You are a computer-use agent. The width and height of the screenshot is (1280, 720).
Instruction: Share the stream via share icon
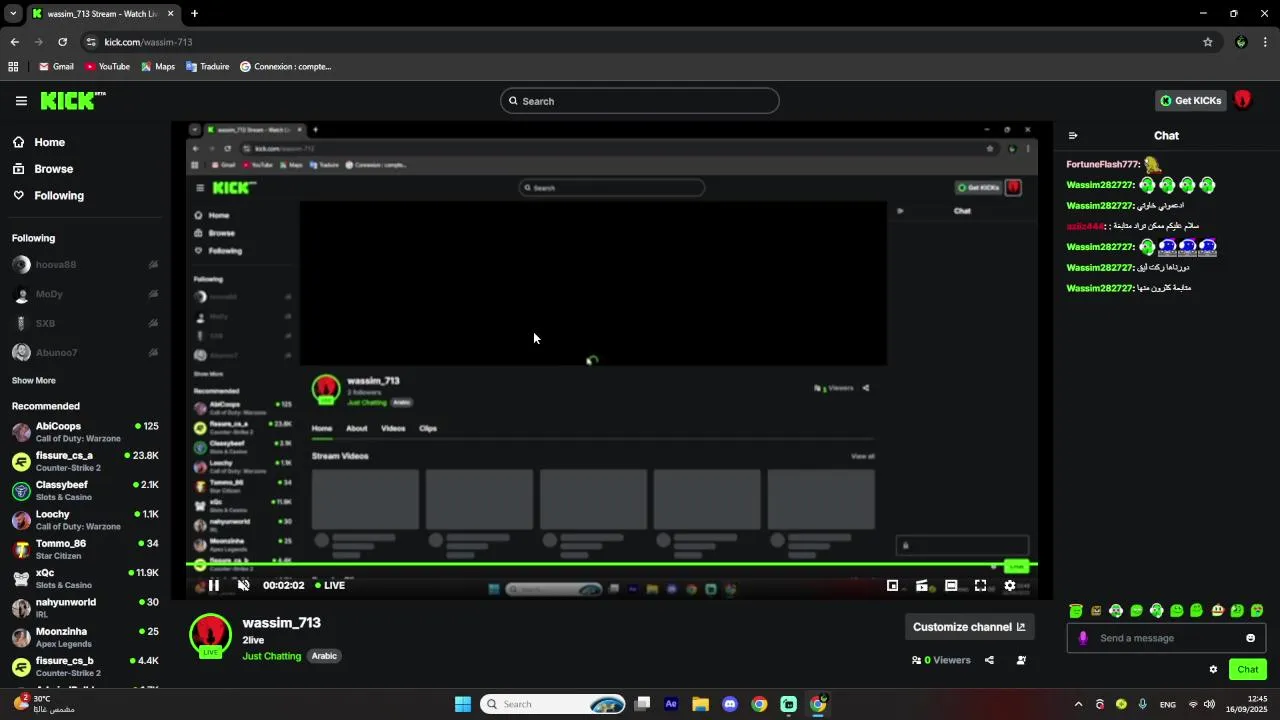(989, 660)
